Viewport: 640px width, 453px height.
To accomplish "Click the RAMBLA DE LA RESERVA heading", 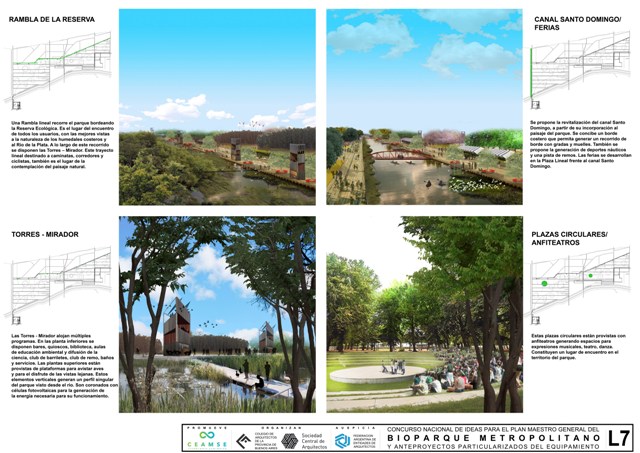I will 54,20.
